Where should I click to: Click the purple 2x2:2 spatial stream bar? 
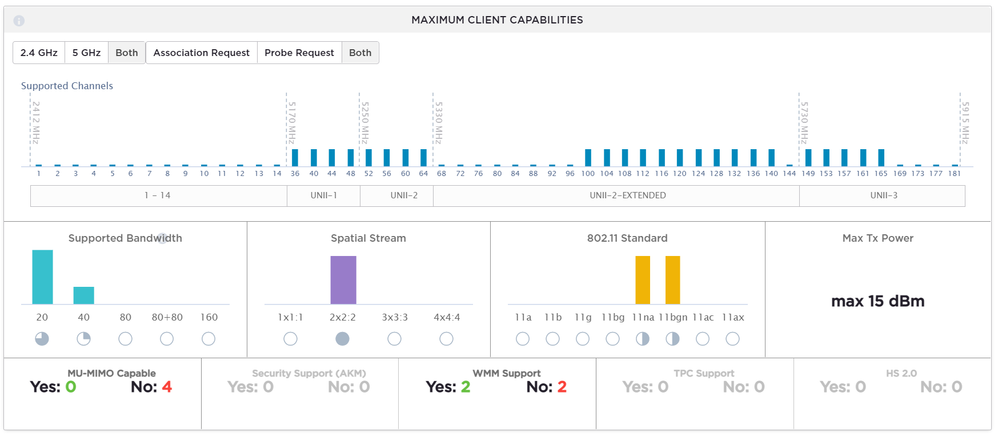click(x=343, y=280)
